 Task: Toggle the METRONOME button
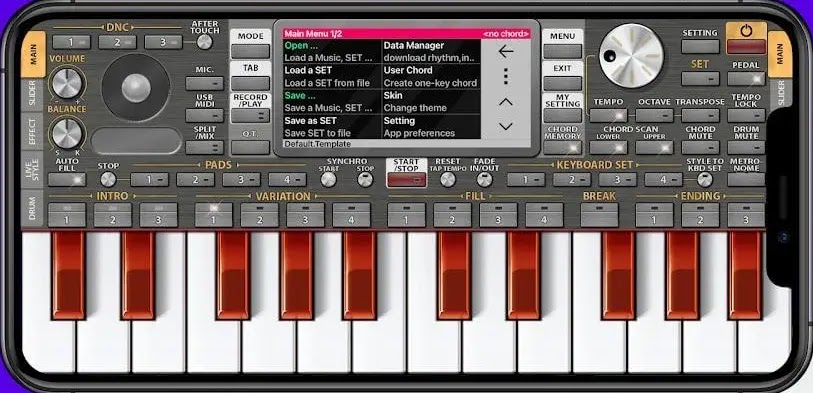coord(746,179)
